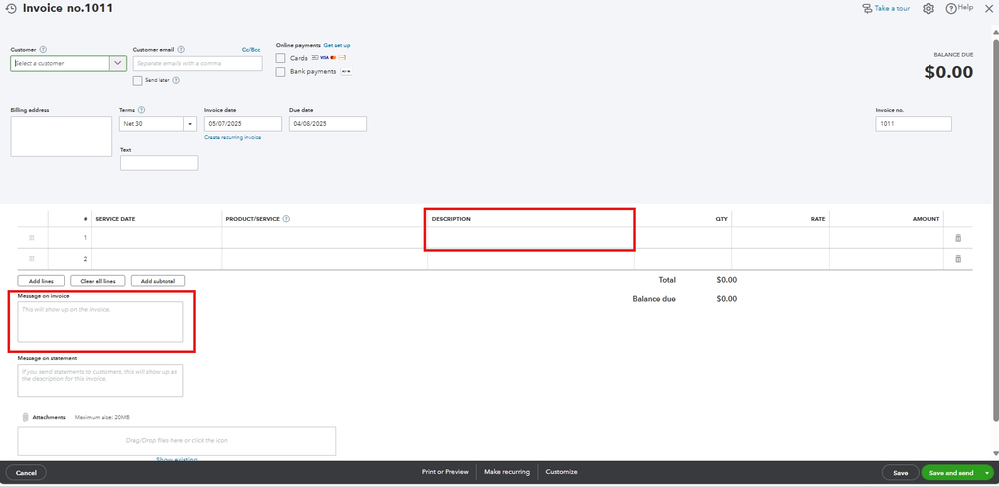Open Customize in the footer bar
This screenshot has width=999, height=487.
(x=561, y=472)
